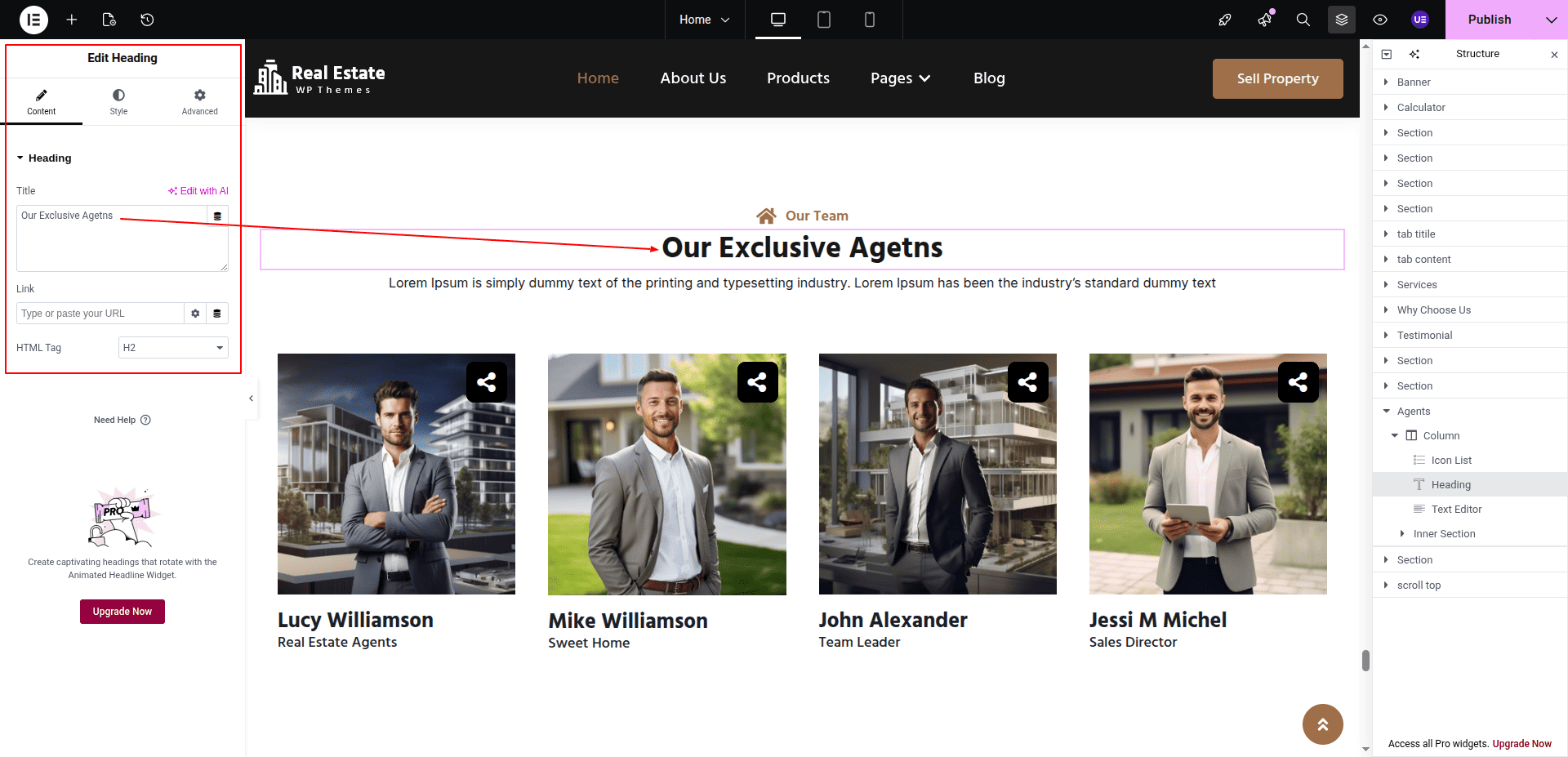
Task: Open the History clock icon
Action: tap(147, 20)
